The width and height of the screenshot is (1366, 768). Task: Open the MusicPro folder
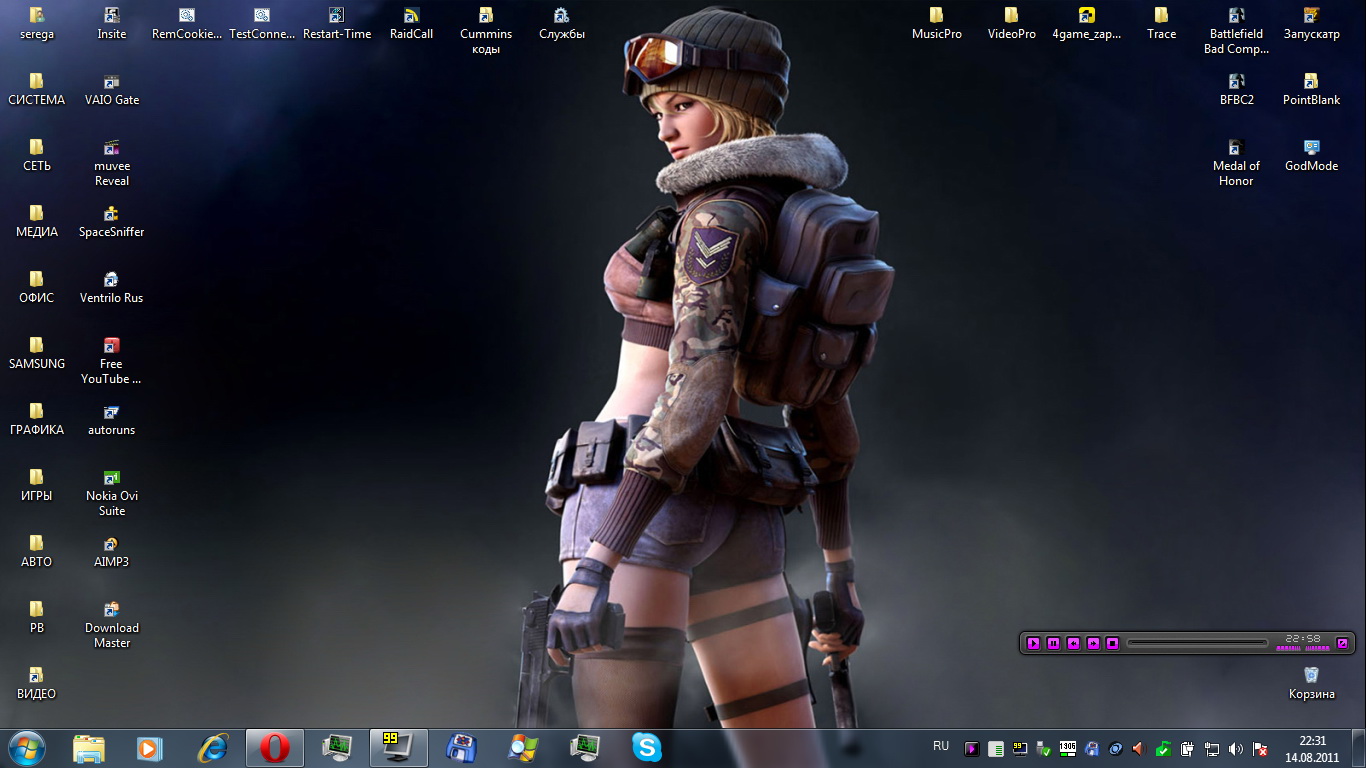click(937, 24)
